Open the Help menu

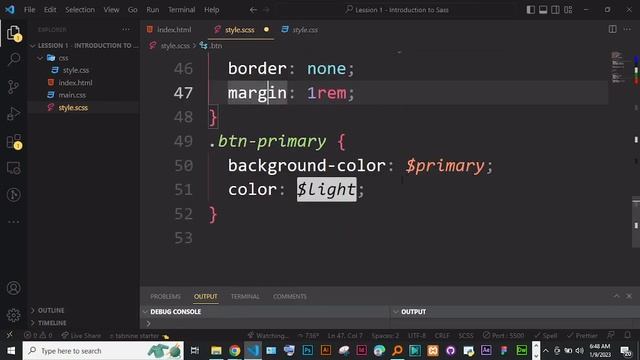211,10
